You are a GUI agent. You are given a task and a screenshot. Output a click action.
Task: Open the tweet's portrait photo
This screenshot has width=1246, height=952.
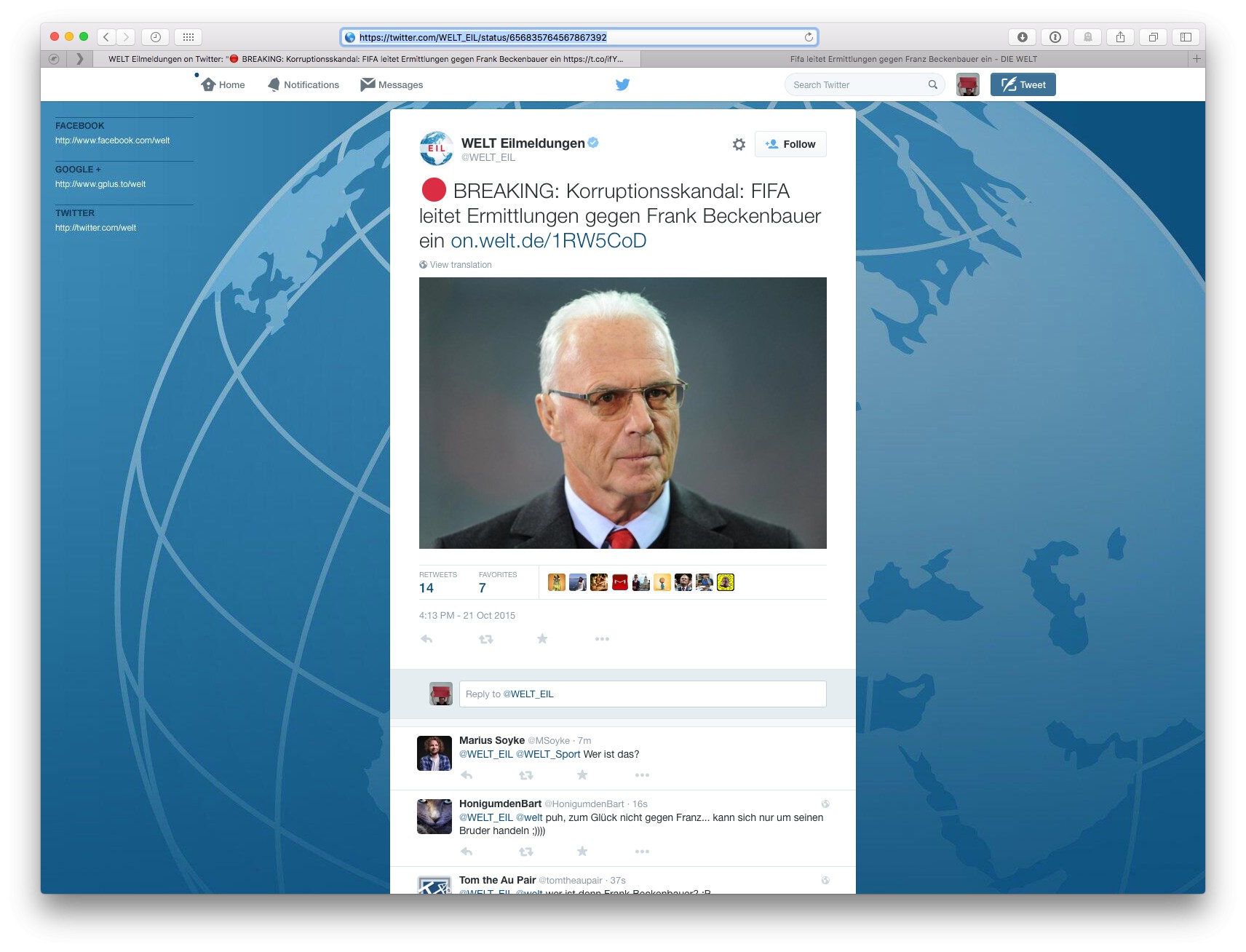click(623, 413)
